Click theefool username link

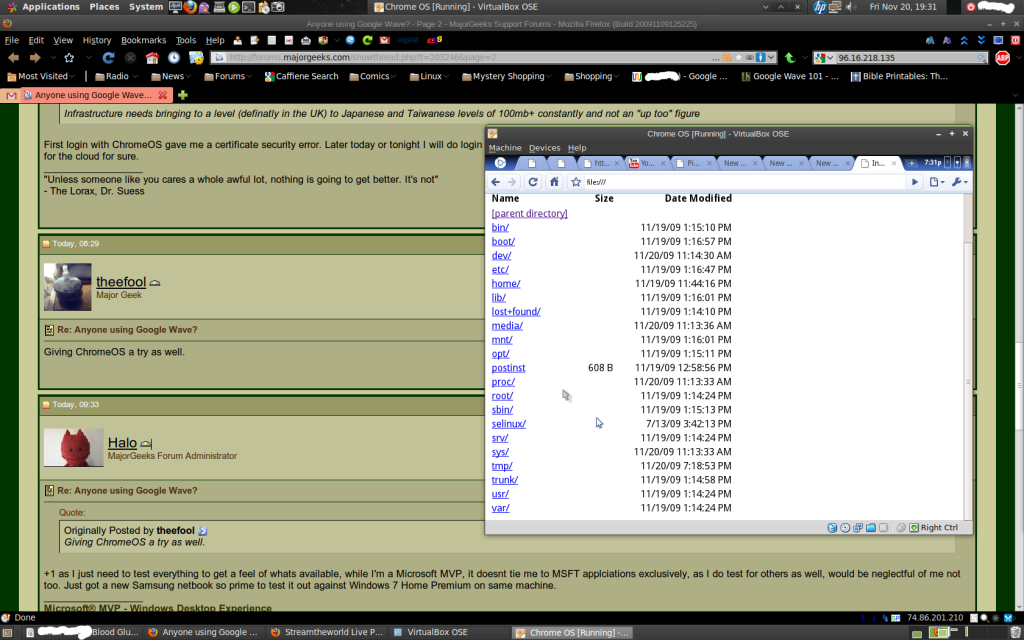[x=121, y=283]
